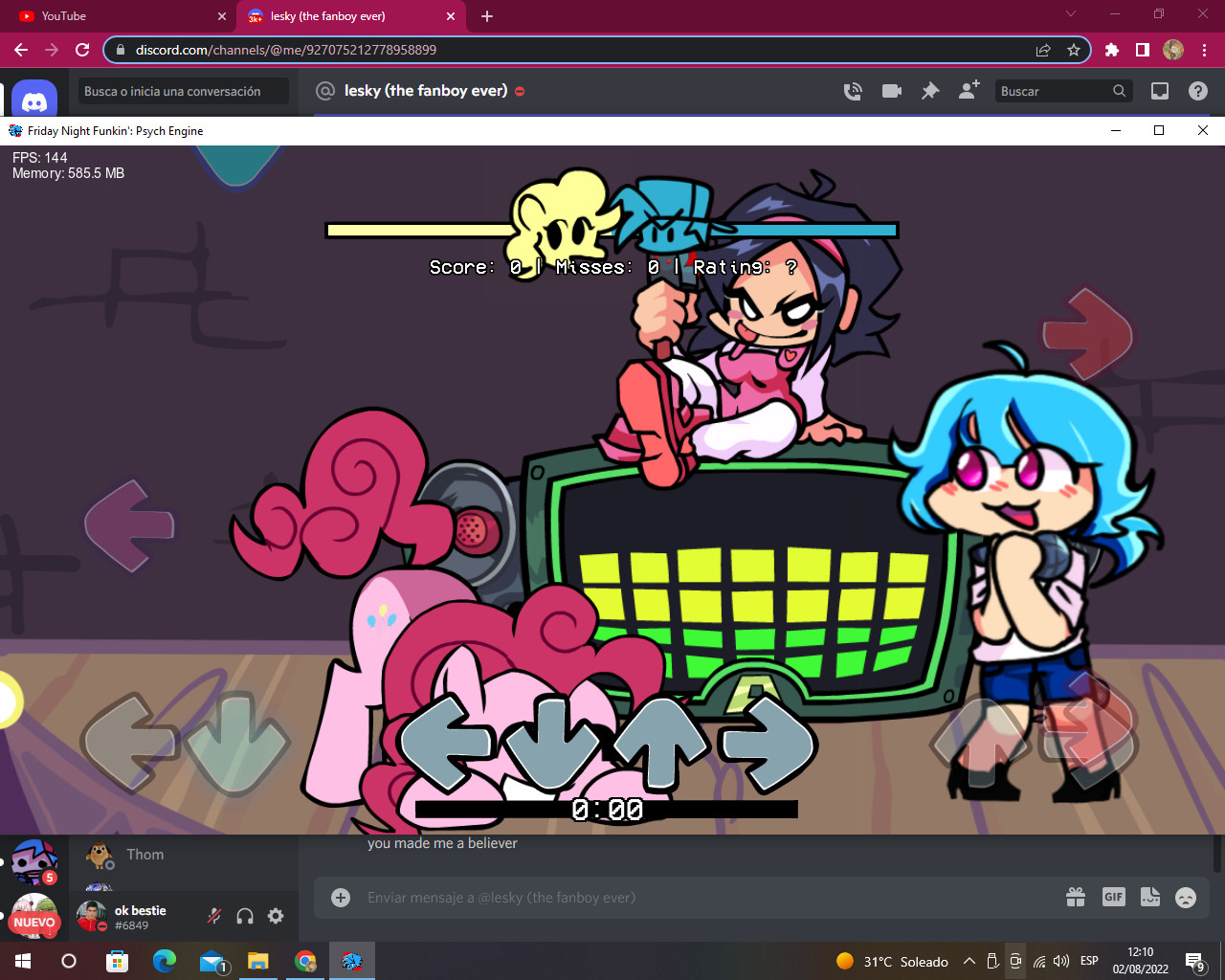1225x980 pixels.
Task: Show hidden system tray icons
Action: pyautogui.click(x=969, y=961)
